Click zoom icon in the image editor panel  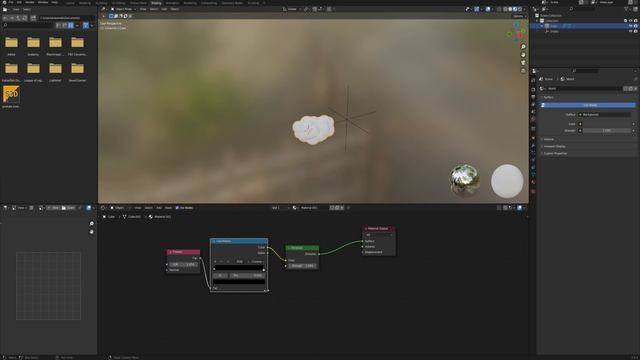tap(91, 224)
